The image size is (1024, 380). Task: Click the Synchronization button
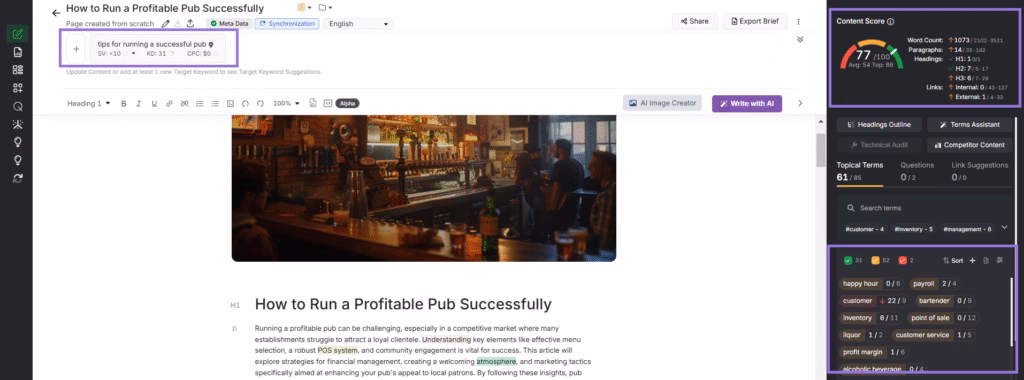pyautogui.click(x=287, y=24)
